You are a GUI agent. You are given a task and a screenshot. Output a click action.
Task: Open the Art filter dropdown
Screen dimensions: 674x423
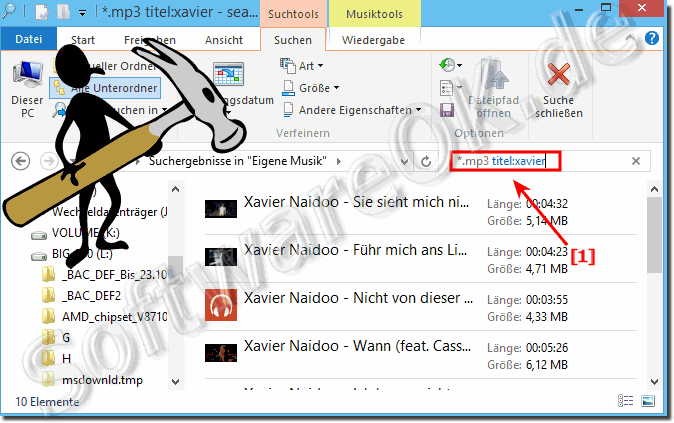[x=301, y=66]
